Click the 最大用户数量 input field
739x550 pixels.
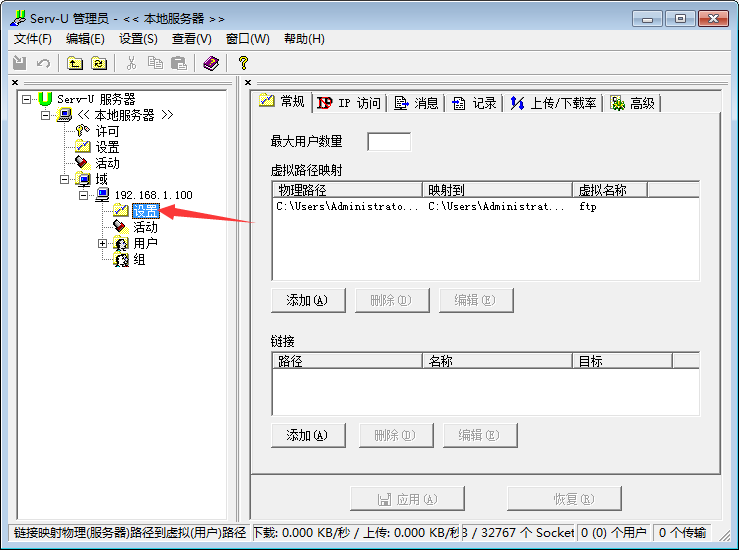tap(389, 141)
